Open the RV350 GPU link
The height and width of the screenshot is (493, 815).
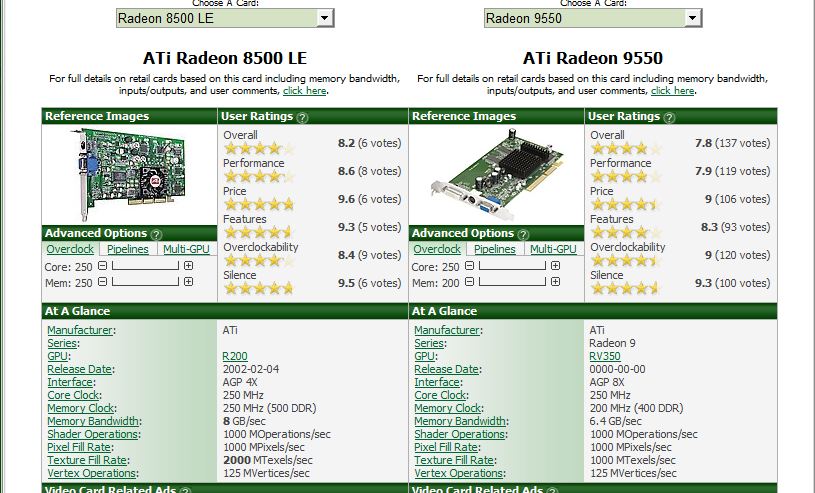[x=605, y=356]
